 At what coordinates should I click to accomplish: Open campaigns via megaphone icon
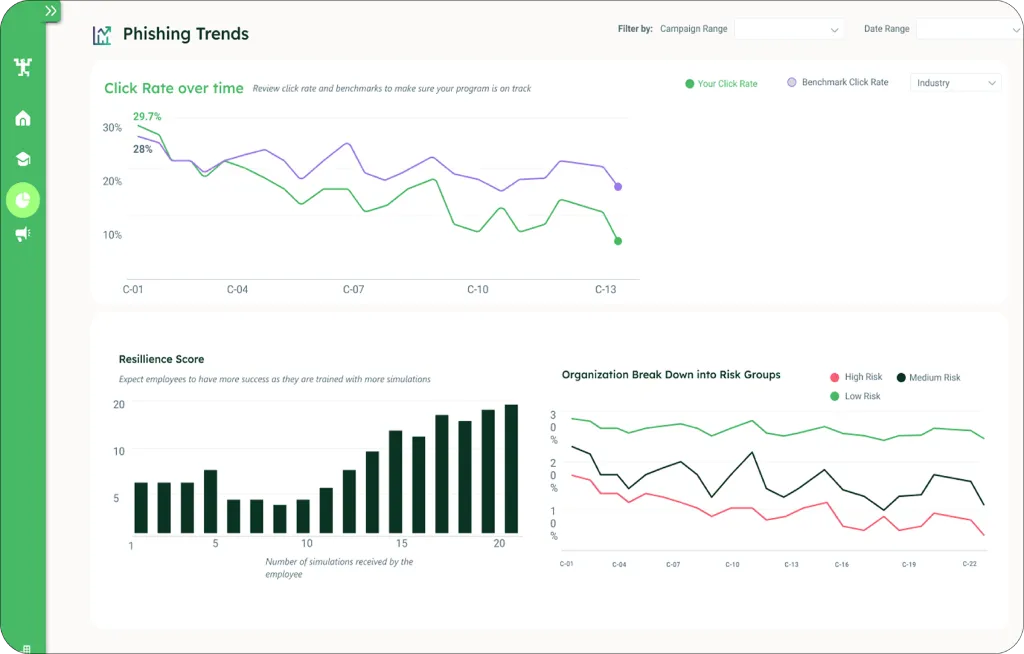[23, 234]
